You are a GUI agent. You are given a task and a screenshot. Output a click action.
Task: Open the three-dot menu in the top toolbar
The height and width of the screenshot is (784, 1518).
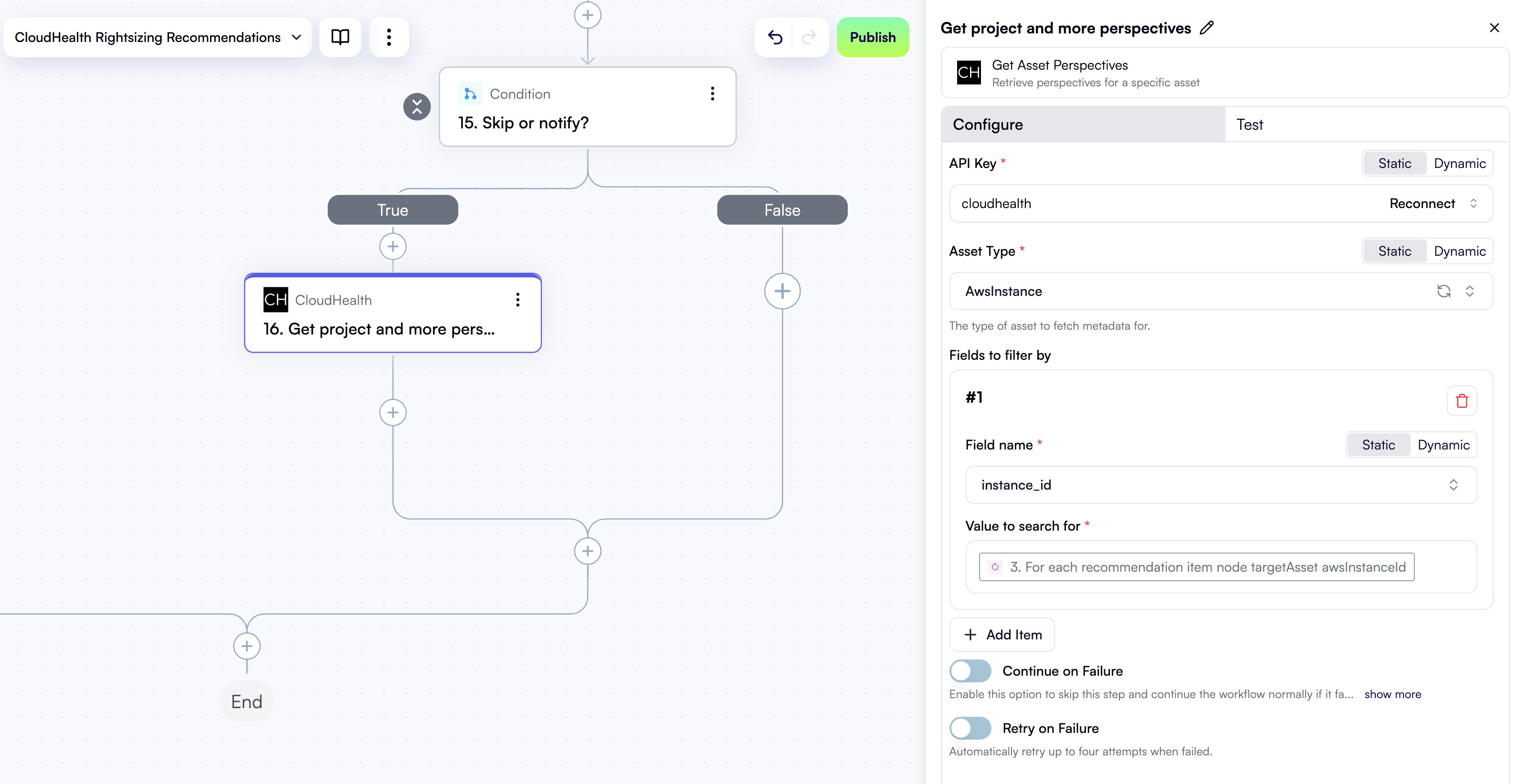[389, 37]
